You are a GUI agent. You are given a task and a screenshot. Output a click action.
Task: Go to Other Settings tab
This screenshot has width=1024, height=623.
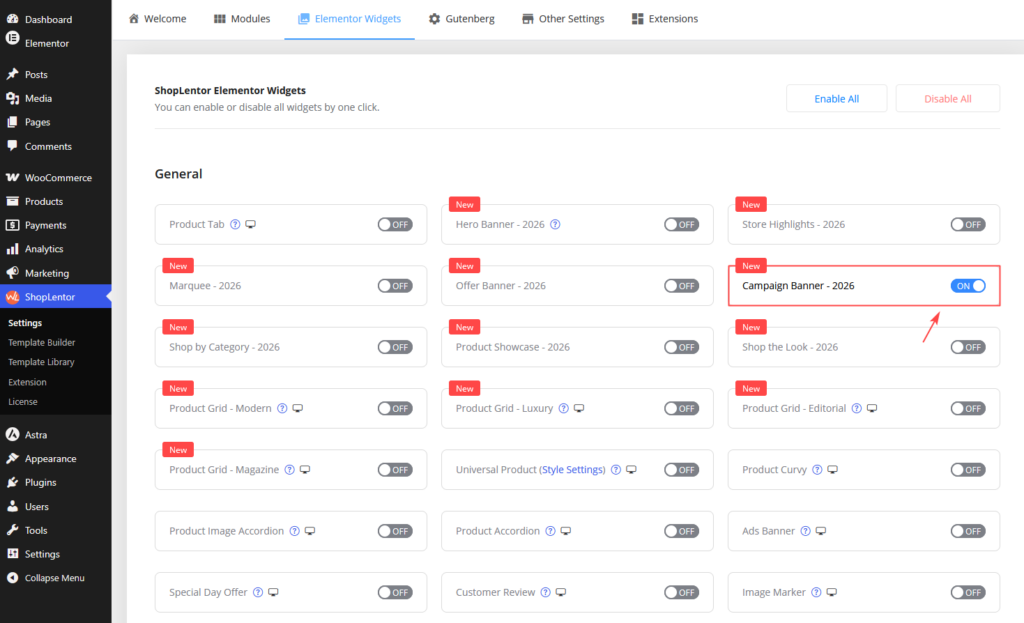[x=563, y=18]
